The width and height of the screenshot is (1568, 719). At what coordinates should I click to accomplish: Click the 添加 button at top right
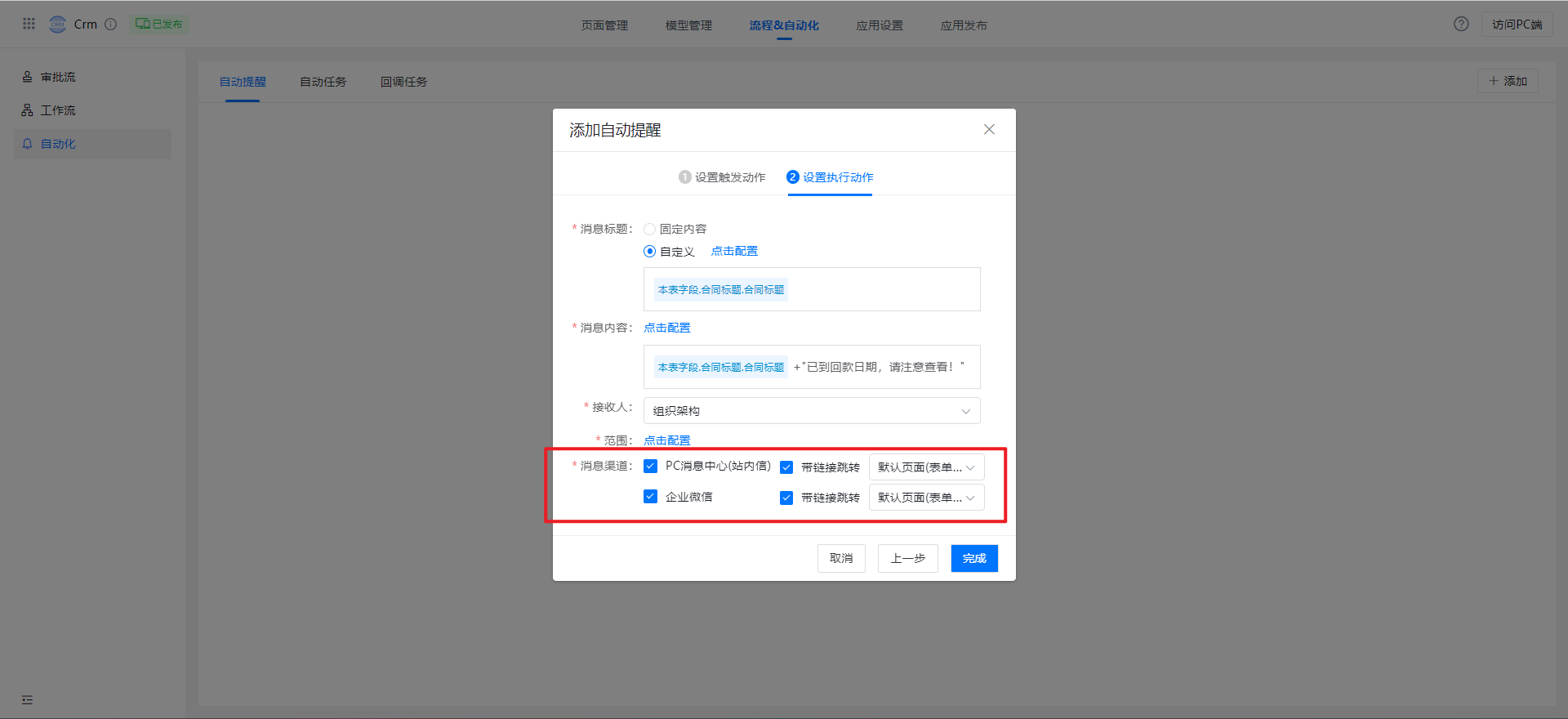click(x=1508, y=81)
